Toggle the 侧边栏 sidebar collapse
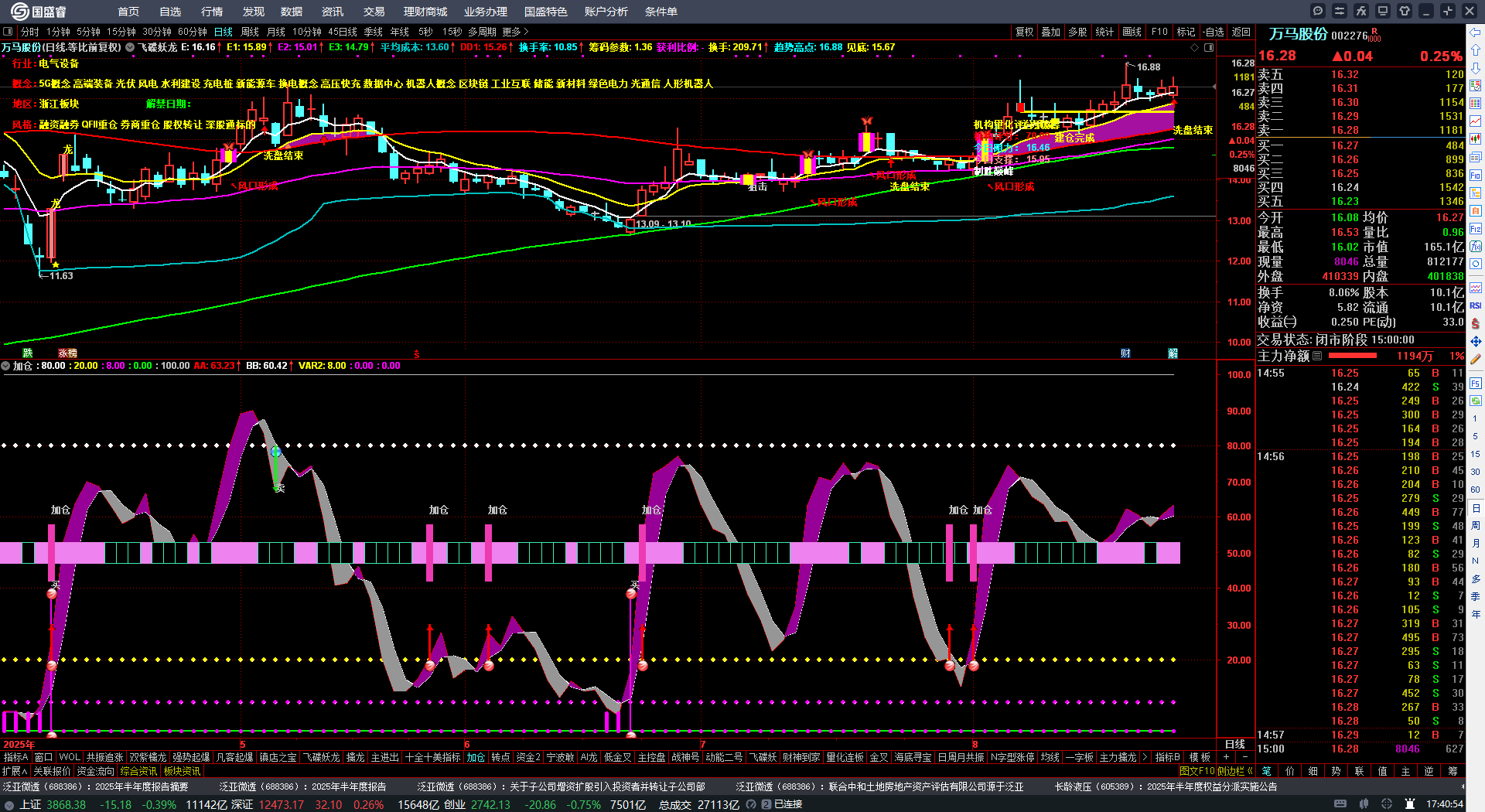Viewport: 1485px width, 812px height. click(1234, 771)
